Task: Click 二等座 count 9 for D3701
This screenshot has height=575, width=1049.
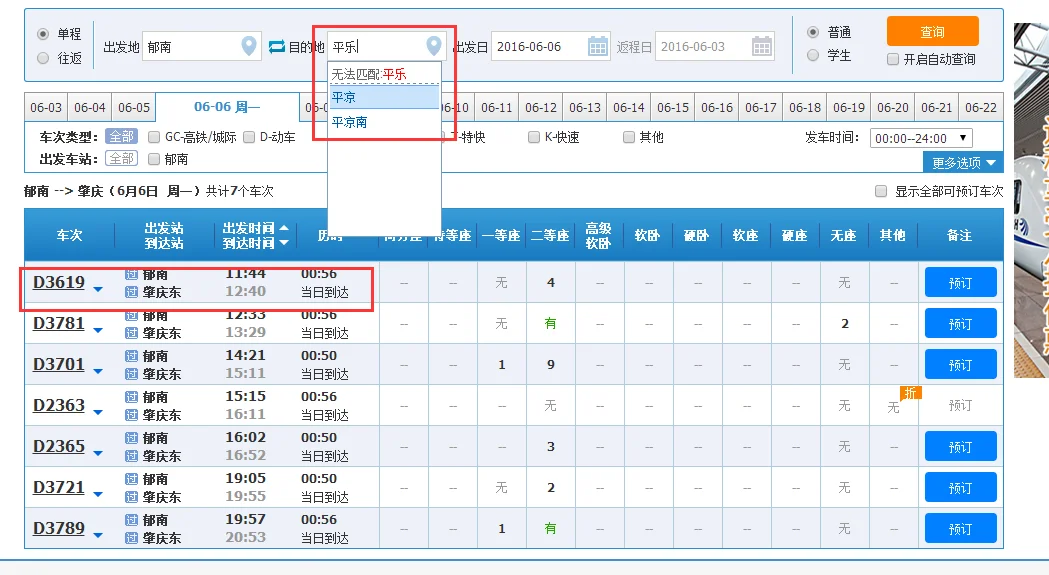Action: pyautogui.click(x=551, y=365)
